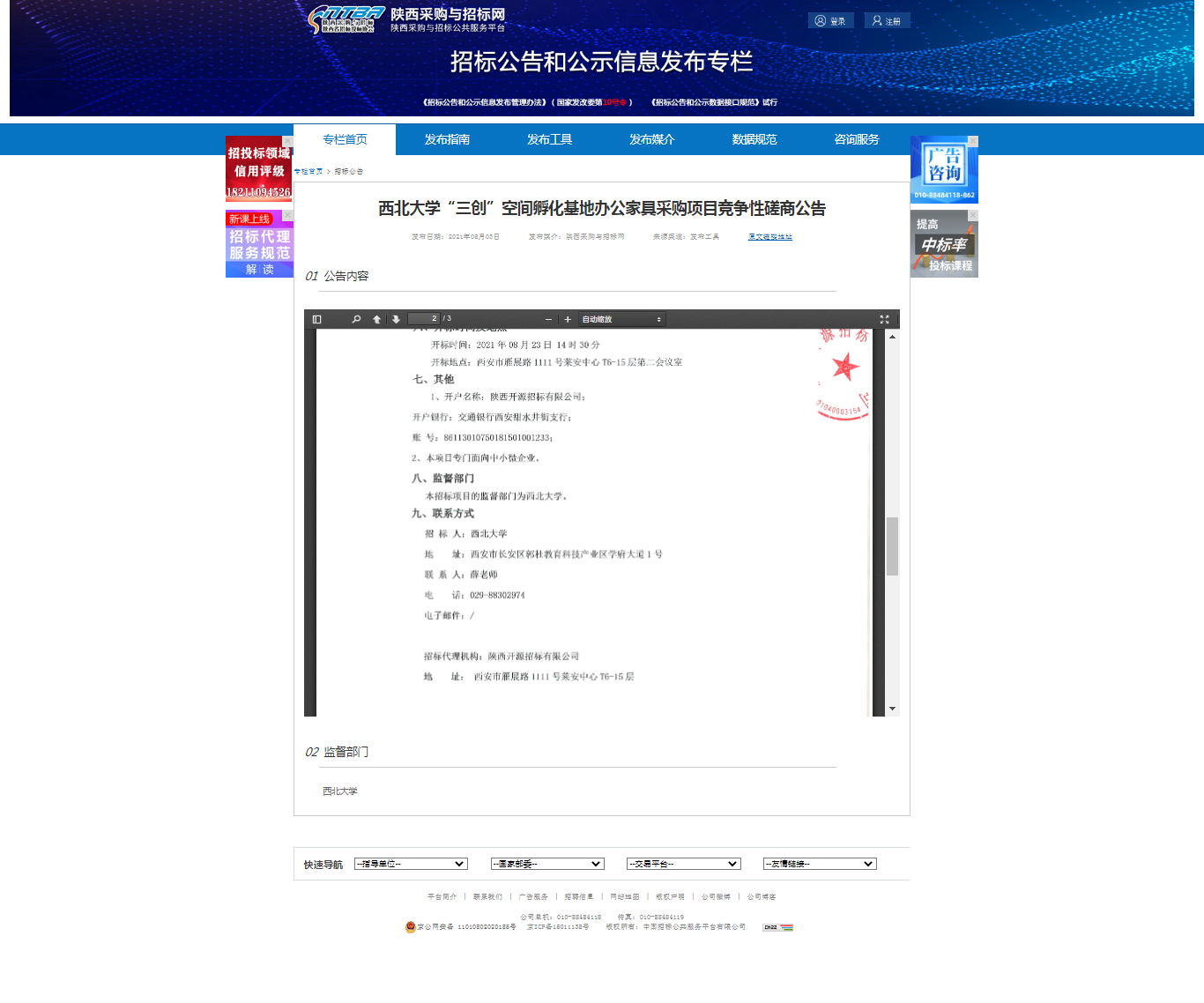The height and width of the screenshot is (1003, 1204).
Task: Zoom out the PDF with minus
Action: 548,319
